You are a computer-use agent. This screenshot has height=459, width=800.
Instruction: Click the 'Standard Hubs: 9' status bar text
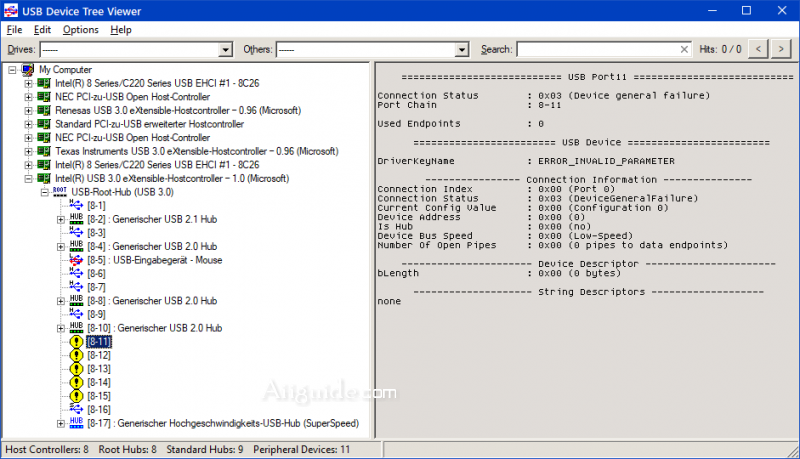(x=205, y=449)
